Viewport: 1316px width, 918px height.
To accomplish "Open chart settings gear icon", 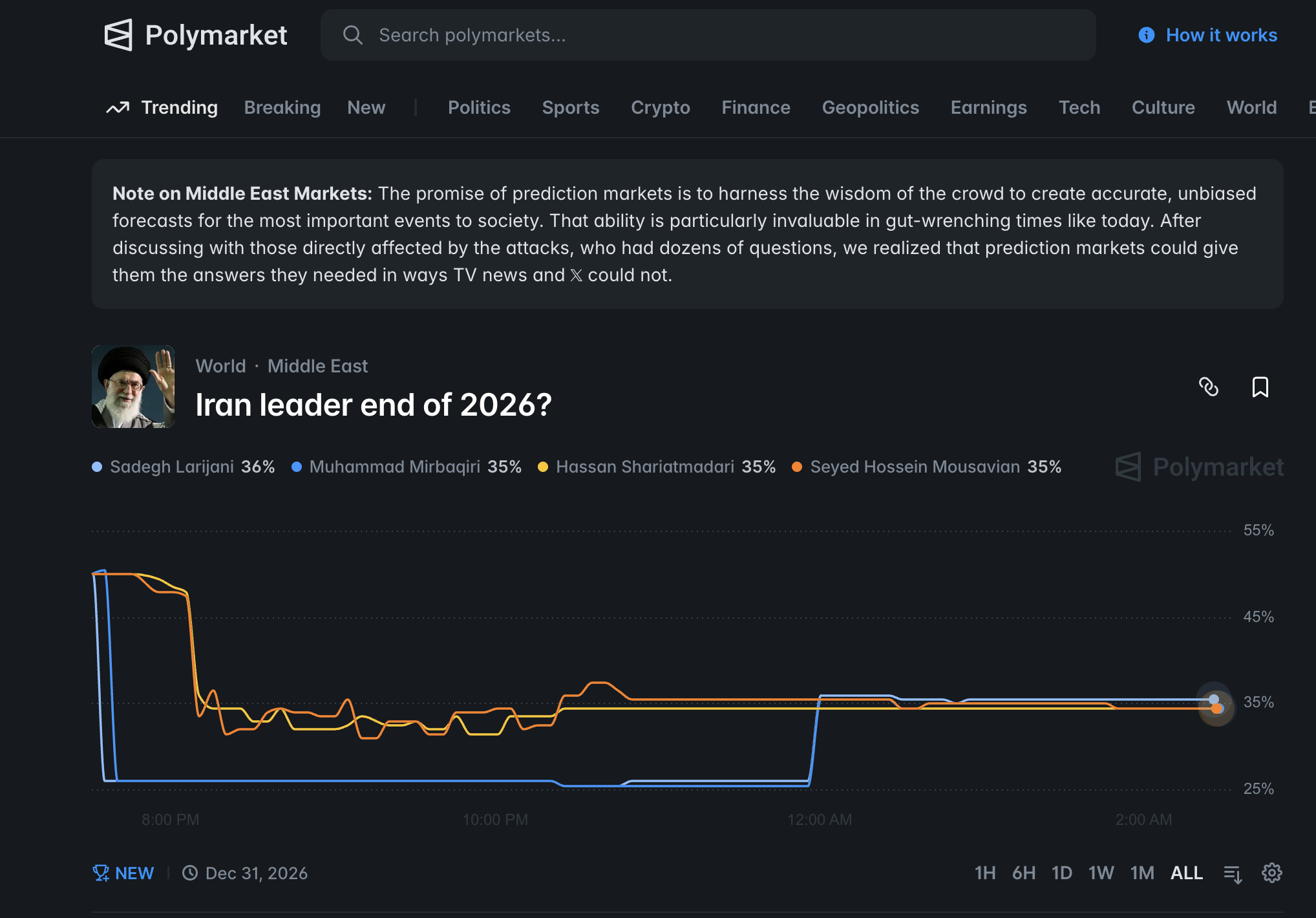I will pyautogui.click(x=1271, y=873).
